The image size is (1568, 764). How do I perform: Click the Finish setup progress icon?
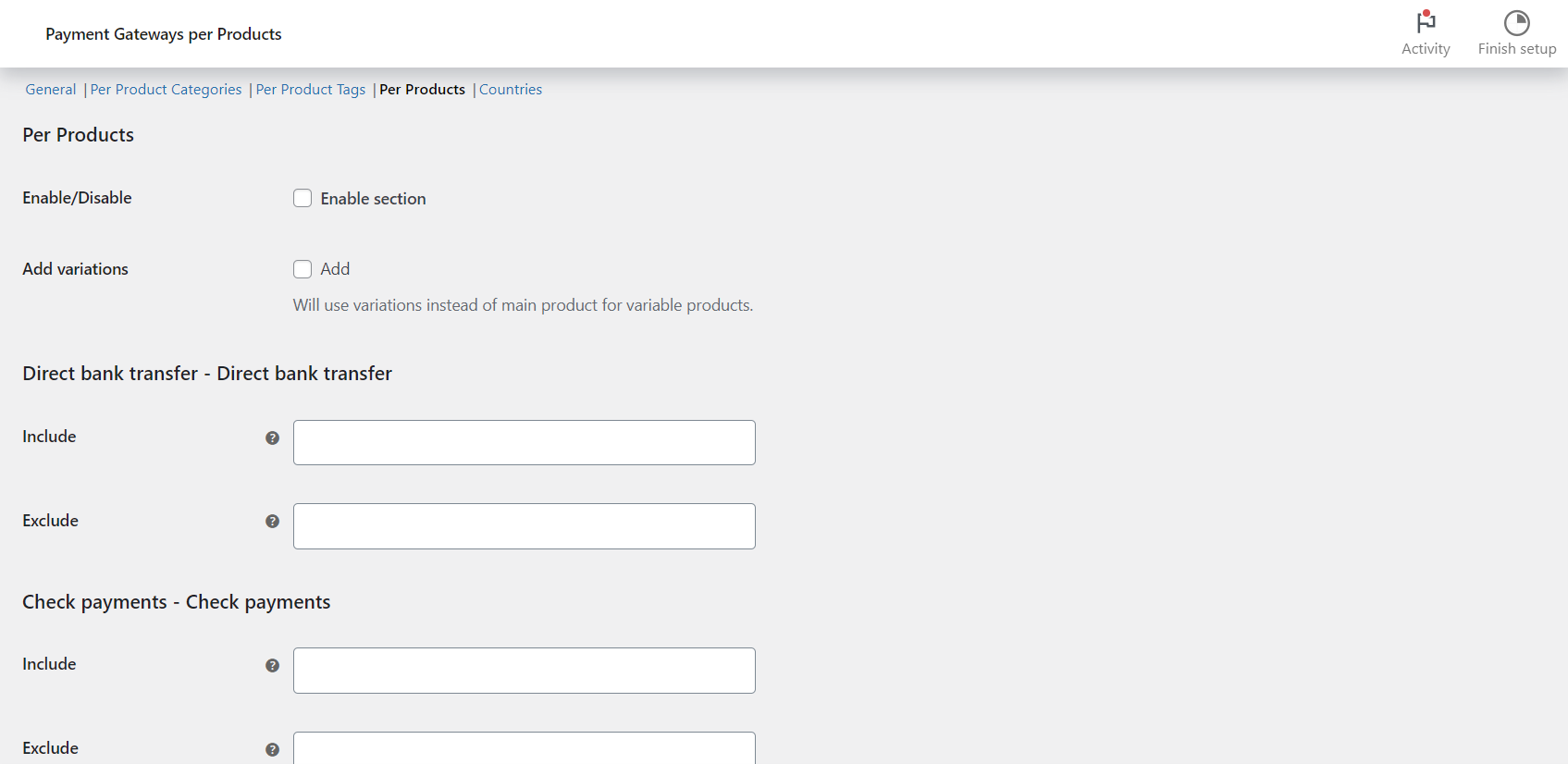coord(1516,22)
